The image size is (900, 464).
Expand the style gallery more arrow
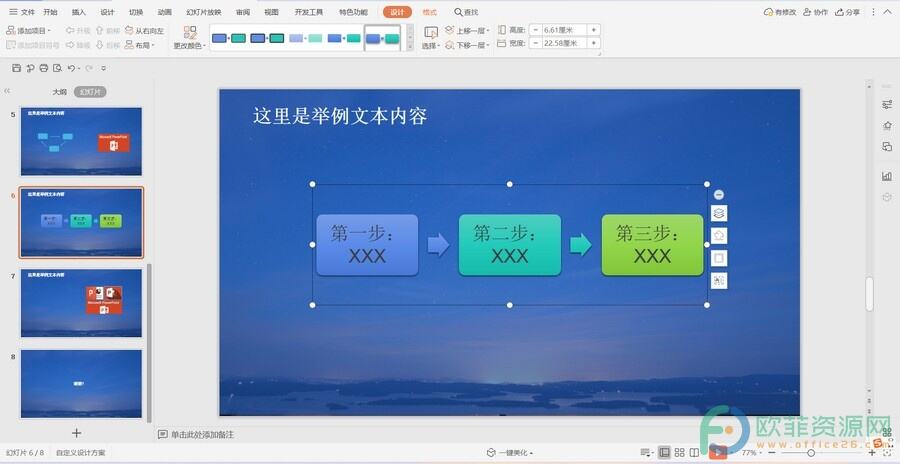410,47
